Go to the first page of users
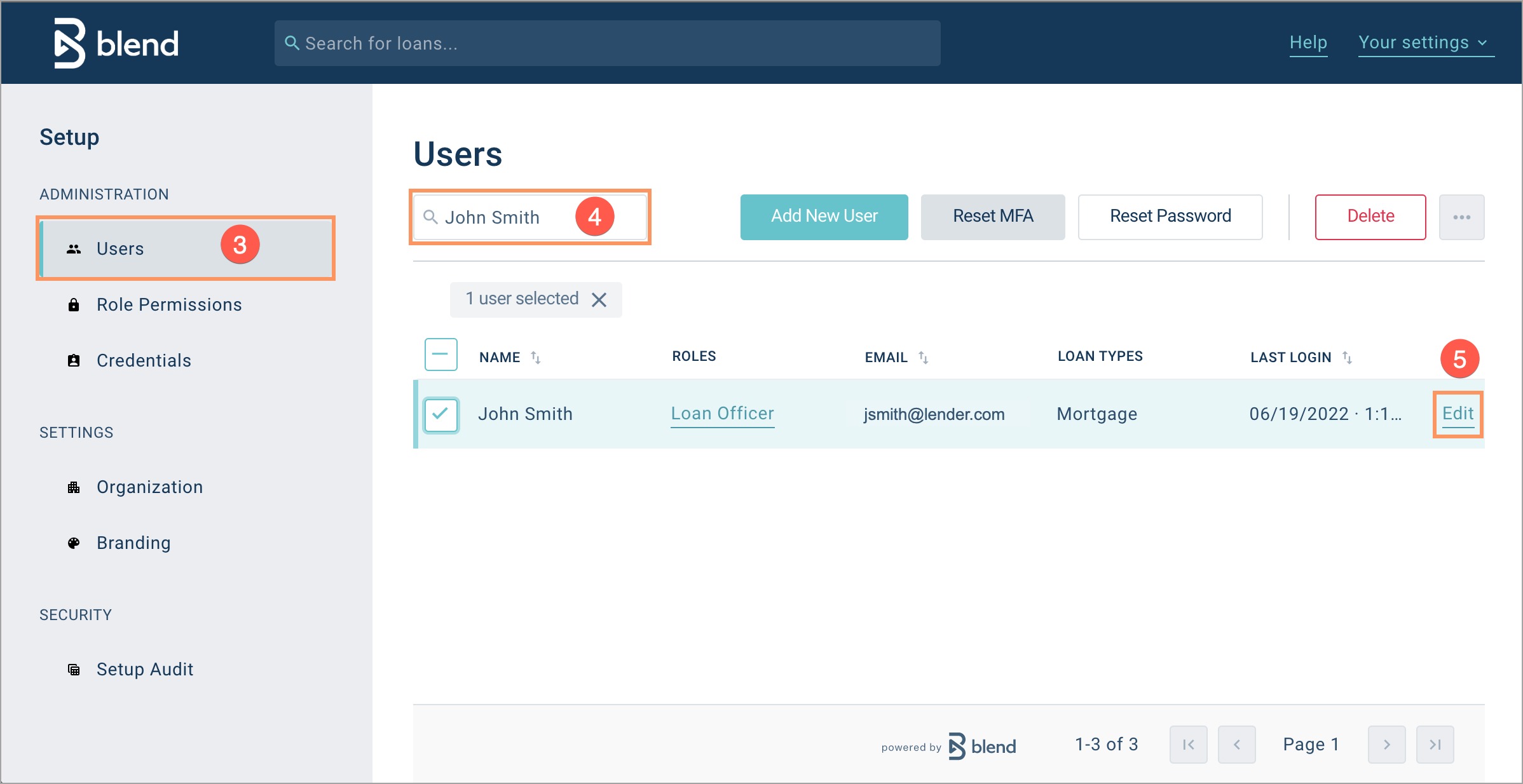 pos(1188,744)
